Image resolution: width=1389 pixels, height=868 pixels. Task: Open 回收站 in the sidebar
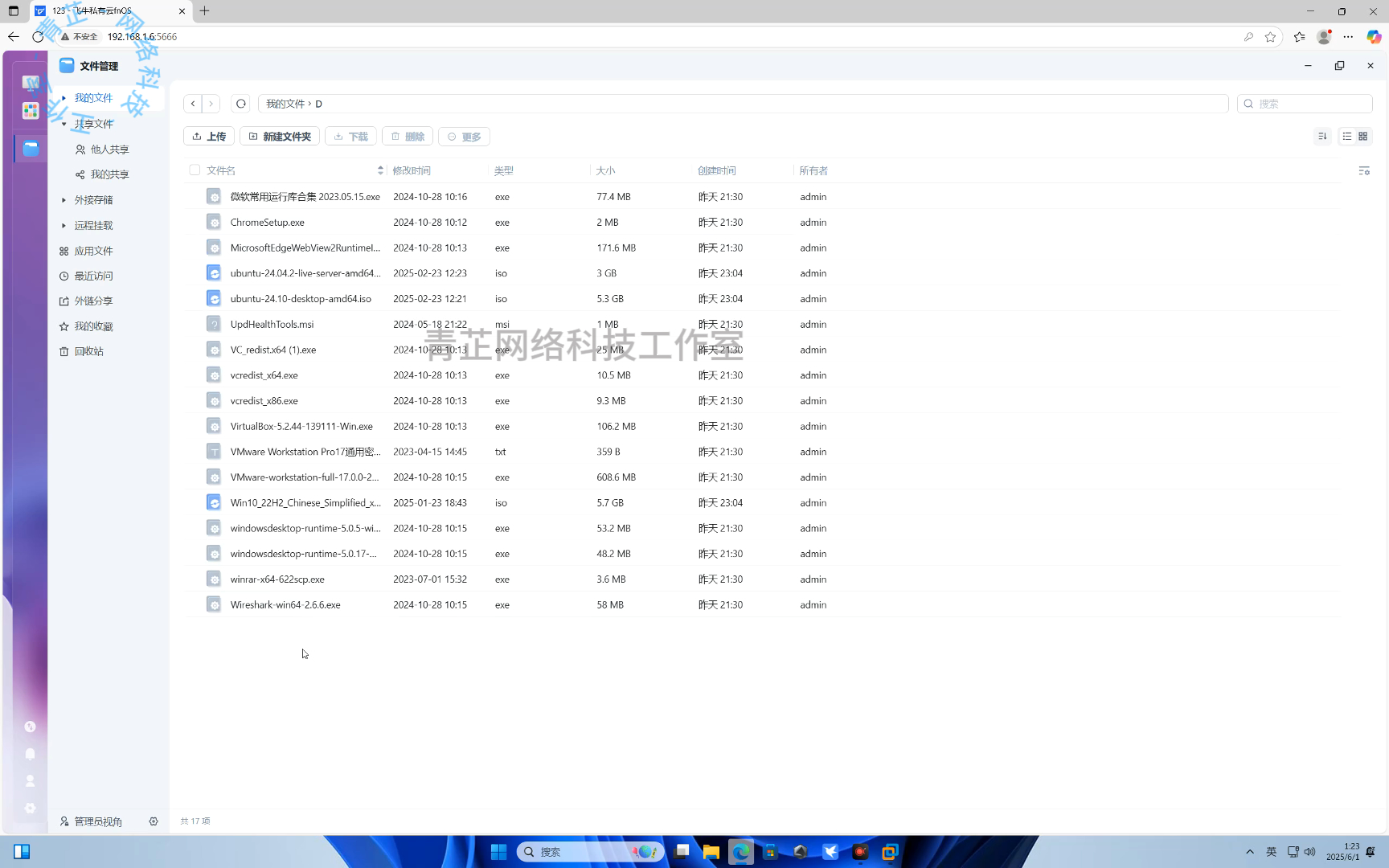point(88,352)
